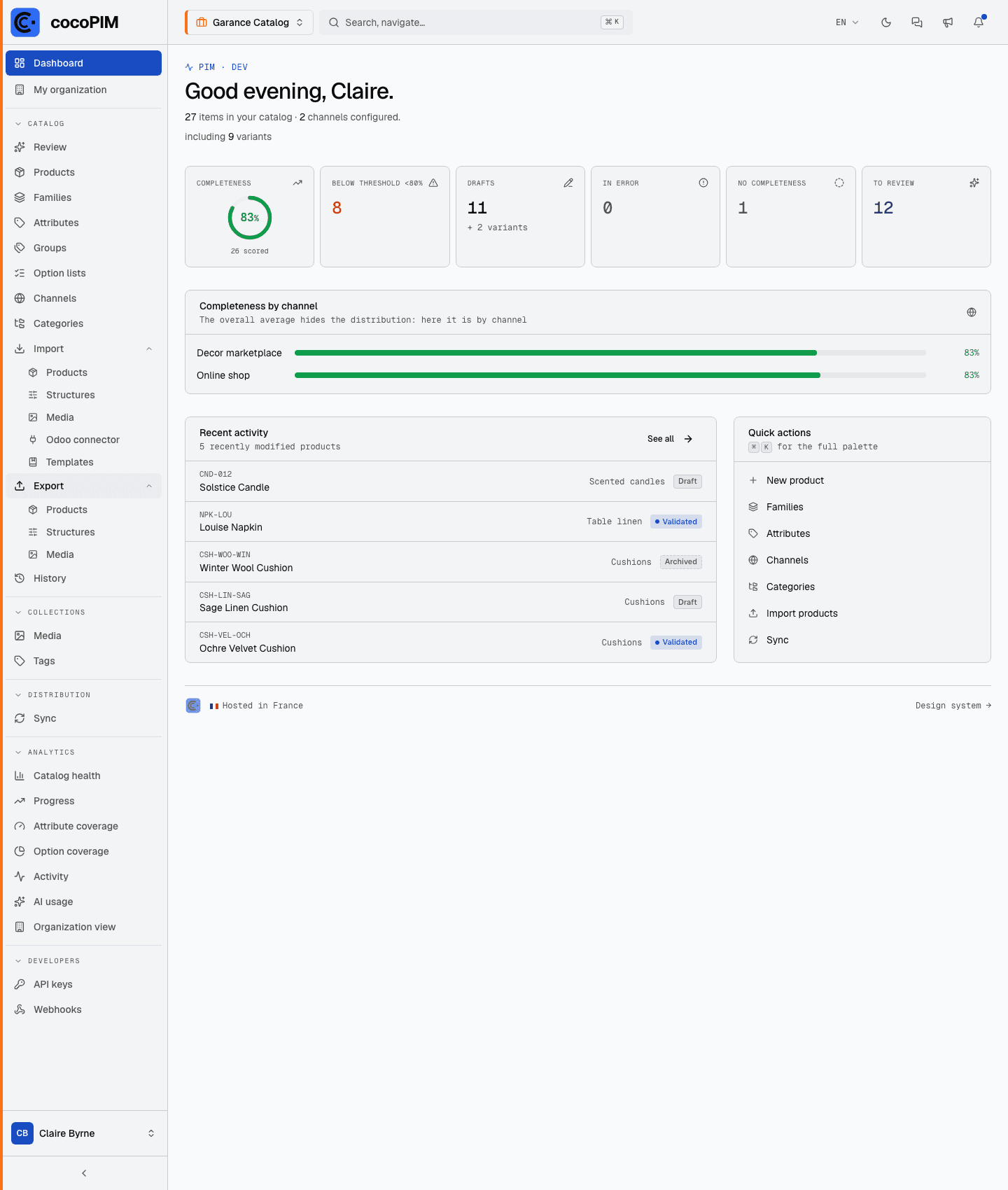Open the announcements megaphone icon

click(x=948, y=22)
